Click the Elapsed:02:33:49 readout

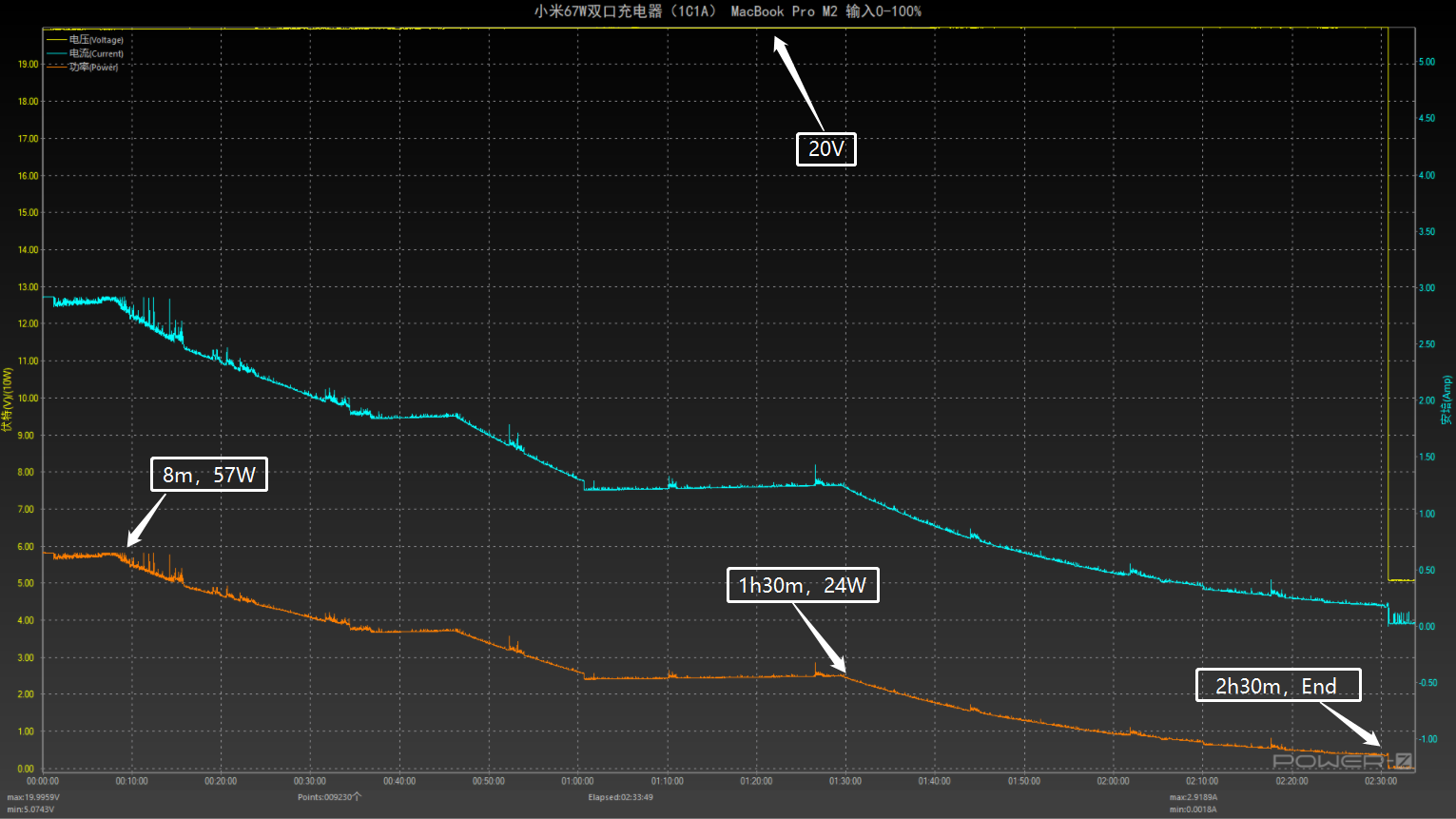620,797
